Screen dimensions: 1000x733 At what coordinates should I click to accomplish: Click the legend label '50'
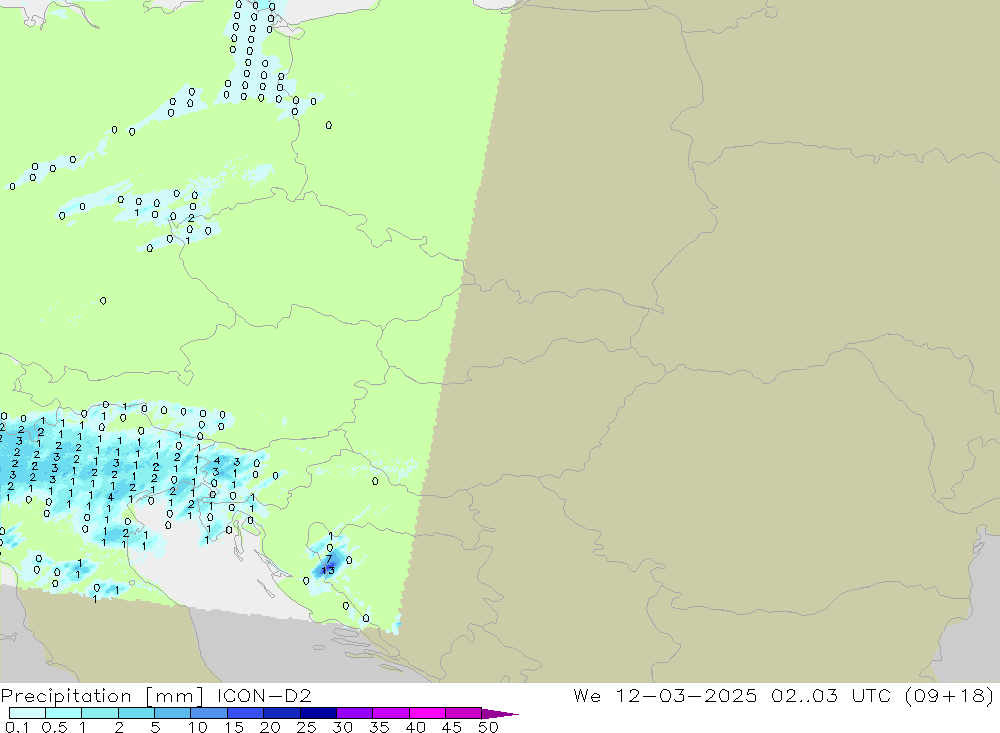pyautogui.click(x=488, y=727)
